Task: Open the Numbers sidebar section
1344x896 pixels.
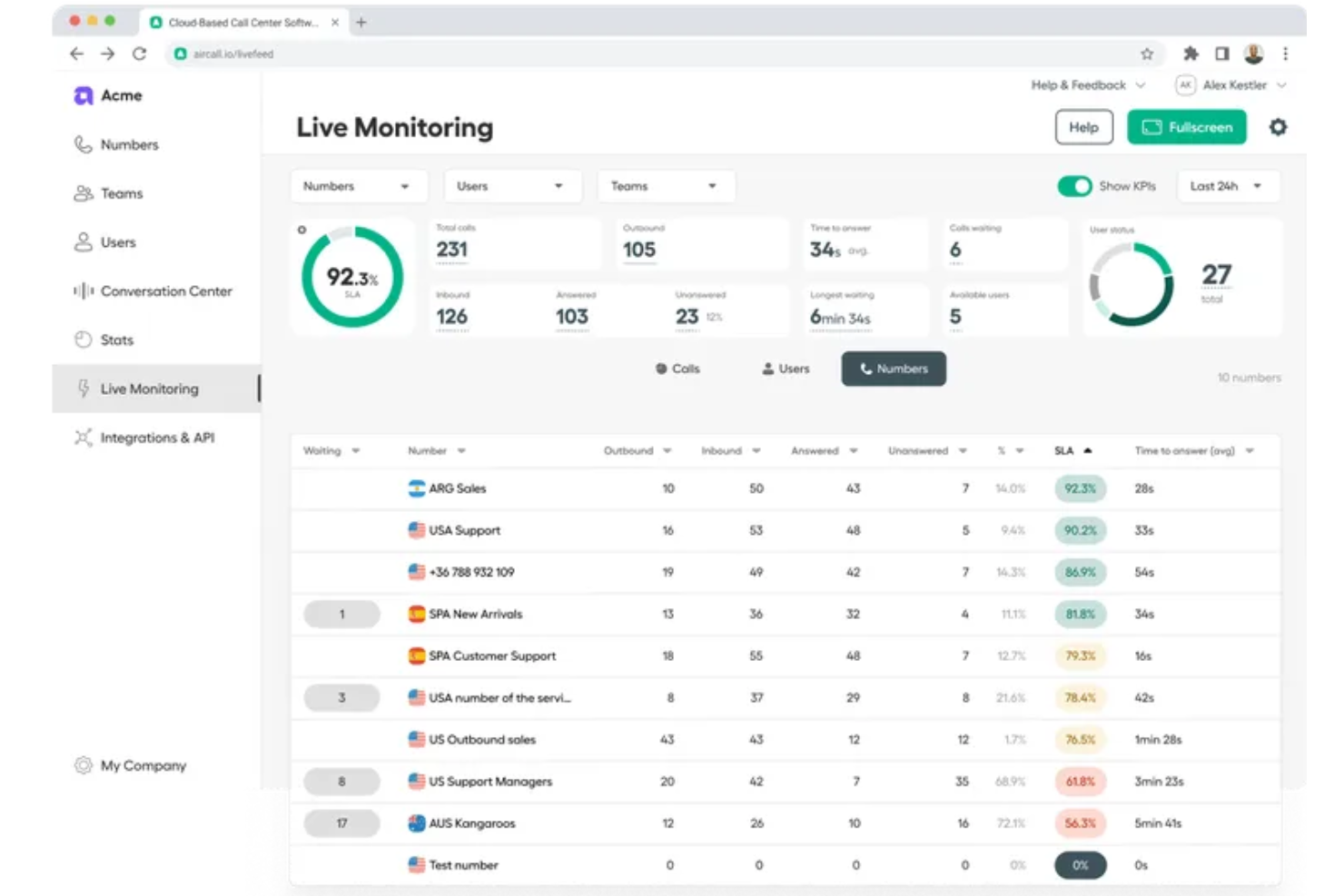Action: pos(129,144)
